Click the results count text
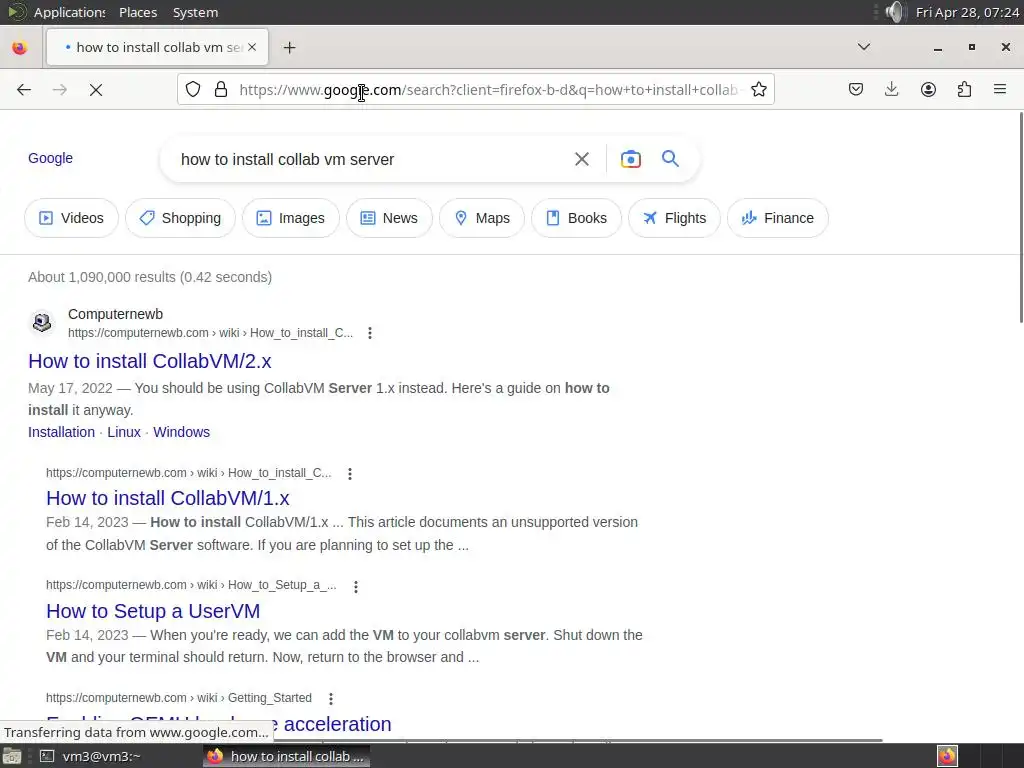The image size is (1024, 768). tap(150, 277)
